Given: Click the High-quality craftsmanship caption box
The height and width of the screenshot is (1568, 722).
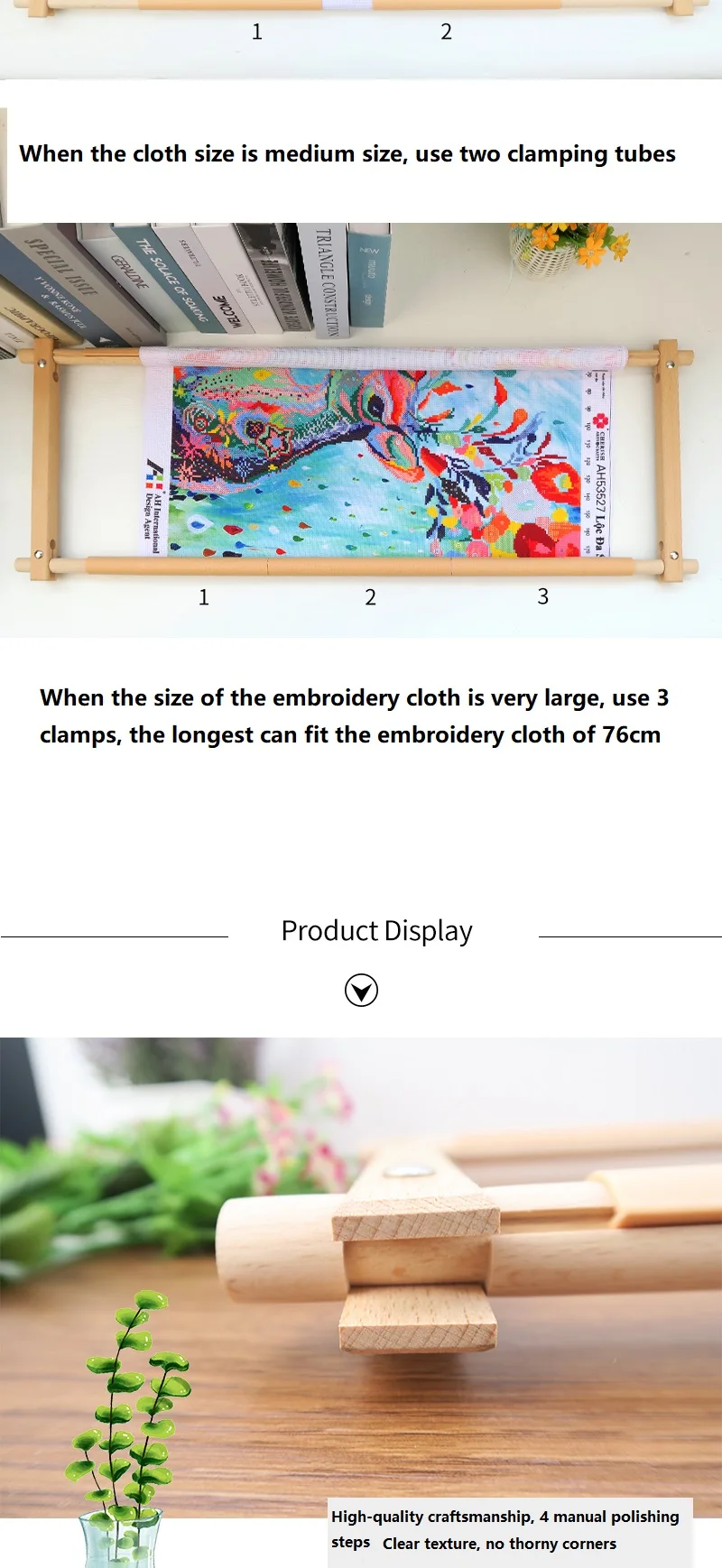Looking at the screenshot, I should 510,1531.
